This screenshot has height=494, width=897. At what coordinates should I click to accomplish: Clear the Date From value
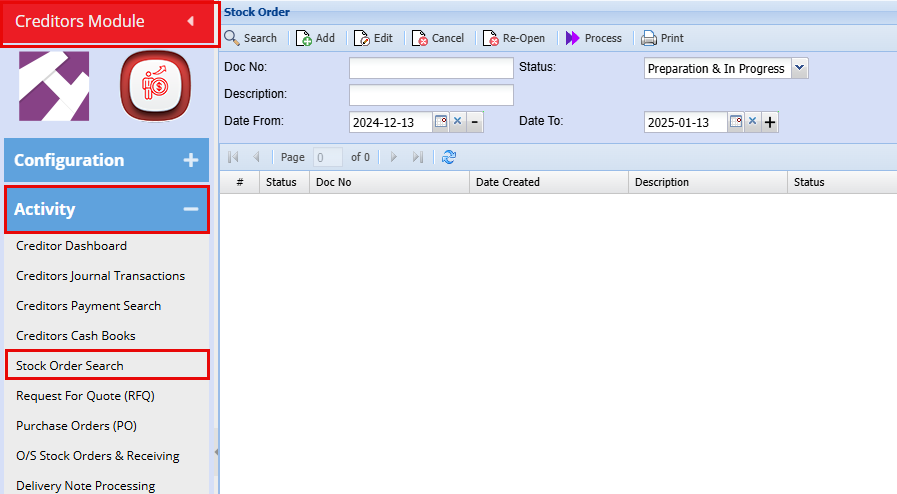[458, 121]
